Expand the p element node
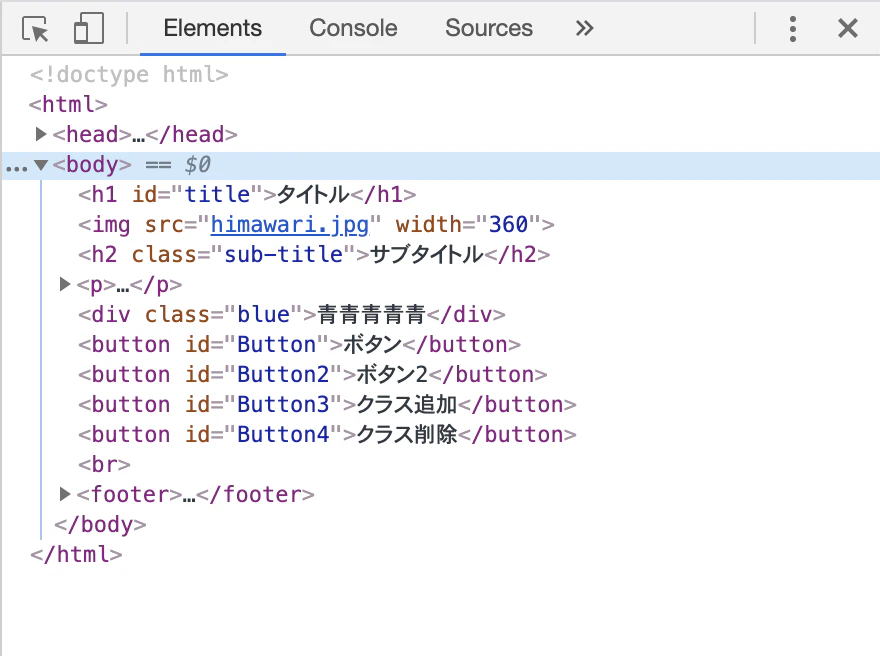The height and width of the screenshot is (656, 880). (65, 284)
